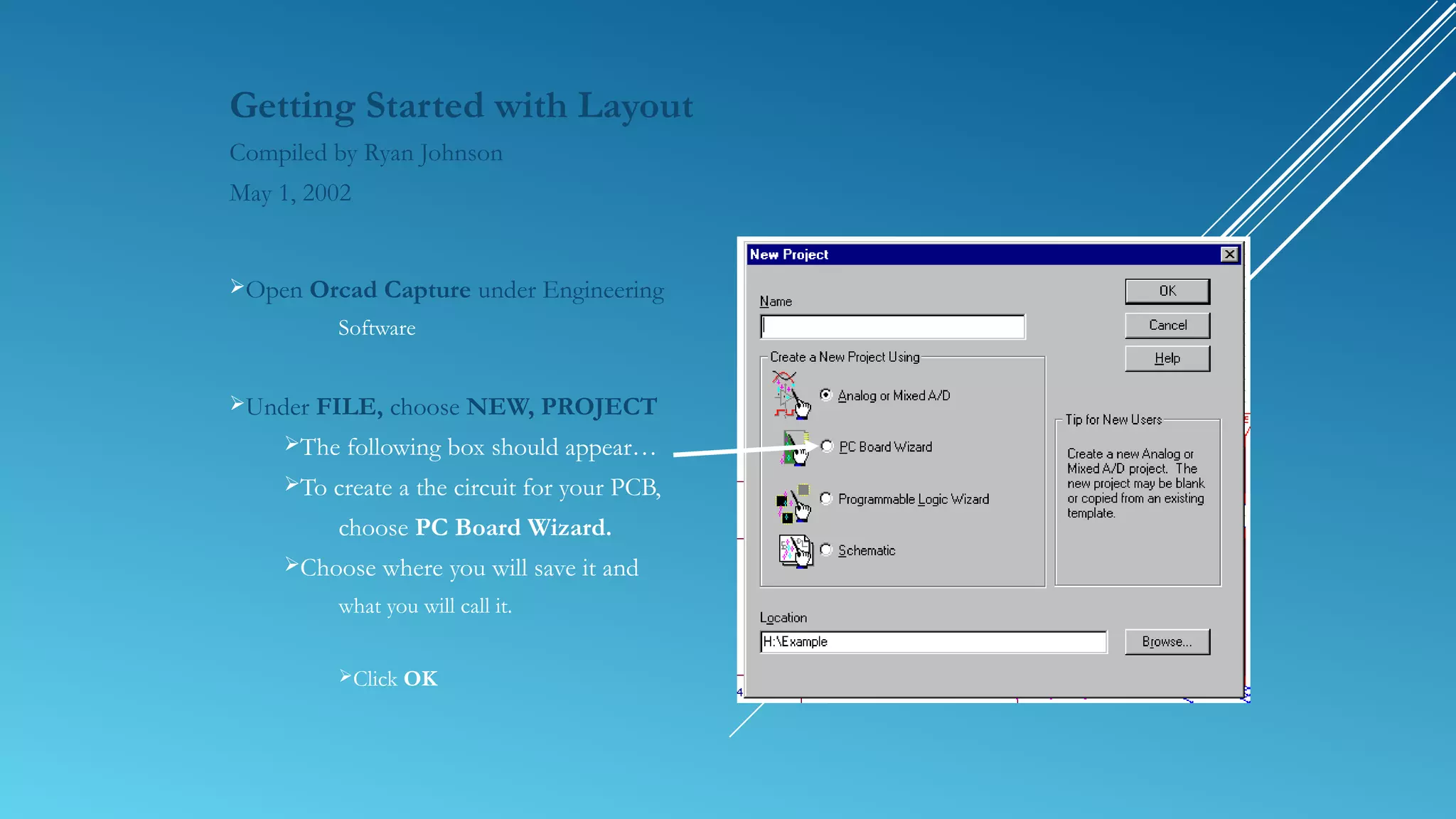Click OK in the New Project dialog
The width and height of the screenshot is (1456, 819).
click(x=1167, y=291)
